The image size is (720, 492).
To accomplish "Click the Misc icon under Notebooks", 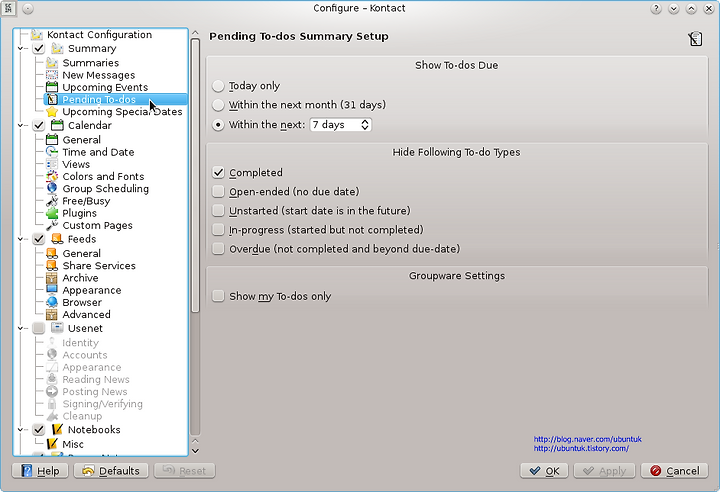I will coord(52,444).
